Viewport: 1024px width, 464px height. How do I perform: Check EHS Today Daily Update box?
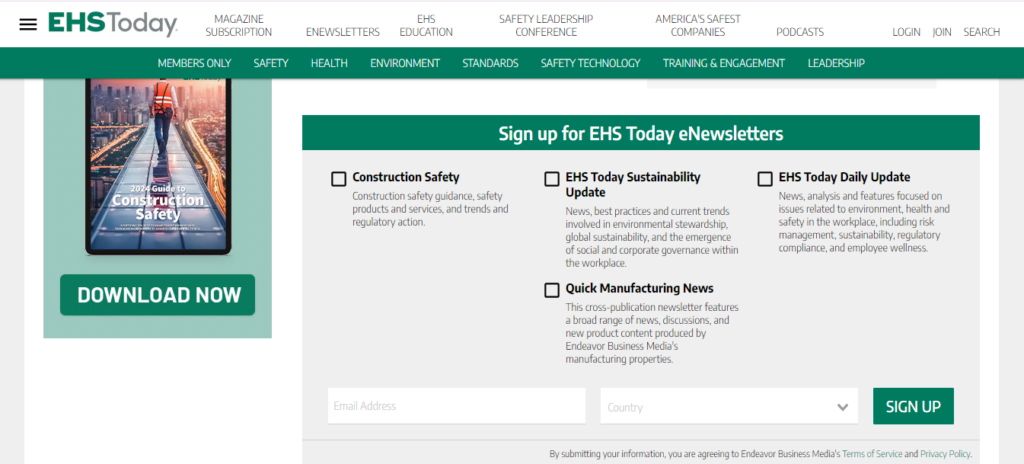click(765, 179)
